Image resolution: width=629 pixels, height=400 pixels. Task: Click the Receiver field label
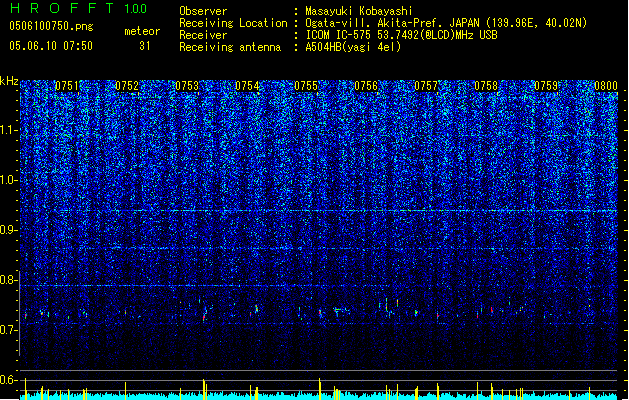203,35
